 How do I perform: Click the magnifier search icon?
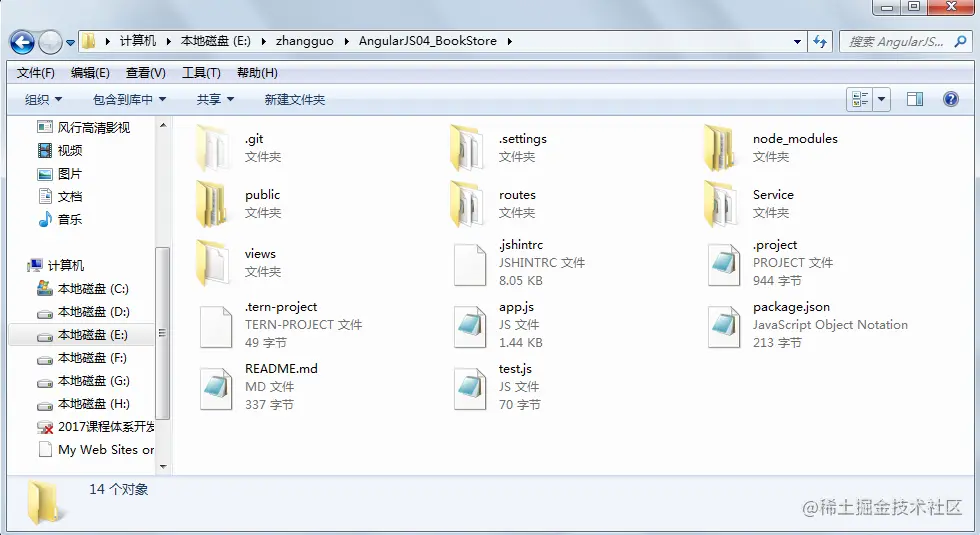tap(961, 42)
